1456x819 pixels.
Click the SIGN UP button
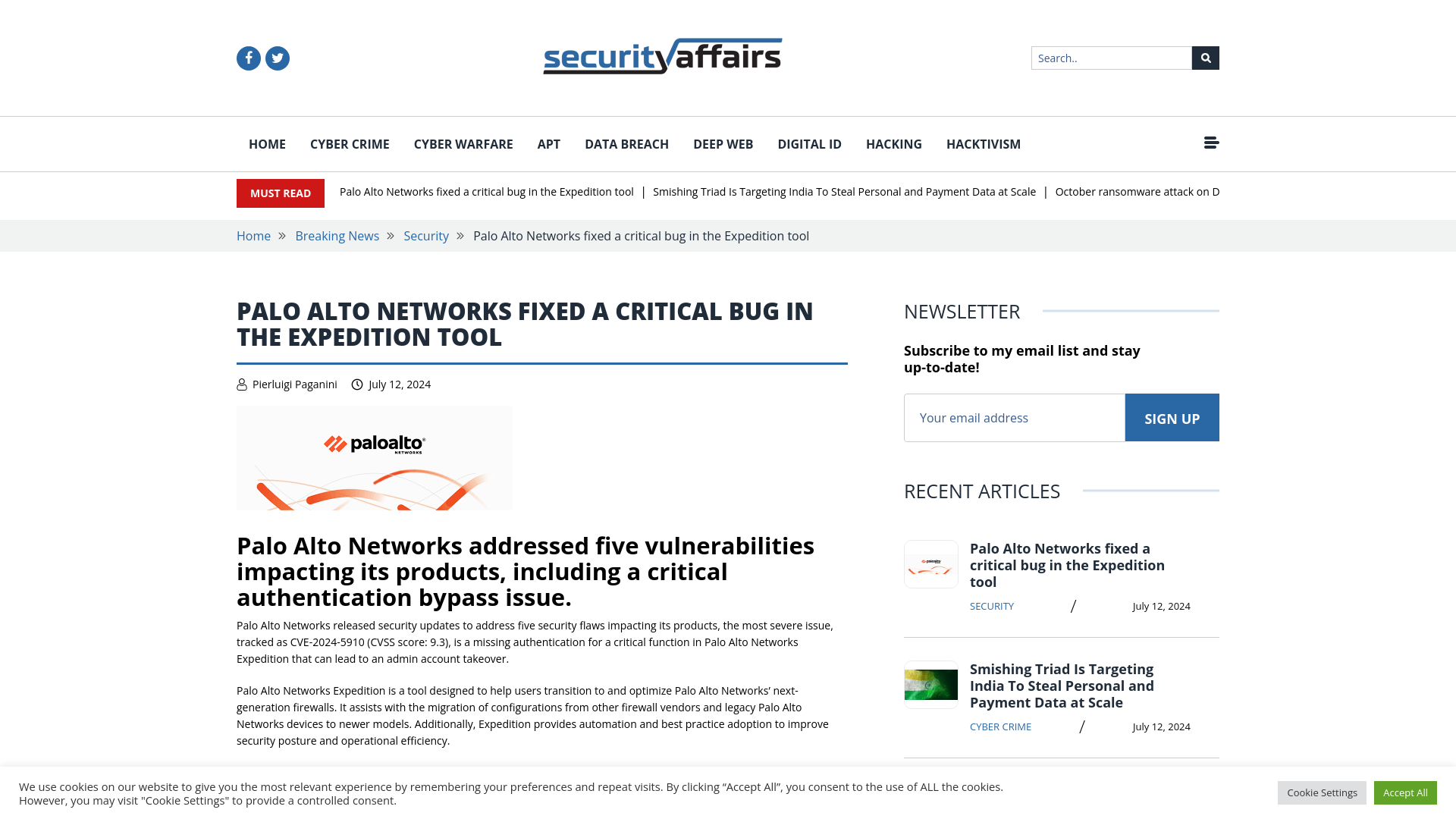tap(1172, 417)
